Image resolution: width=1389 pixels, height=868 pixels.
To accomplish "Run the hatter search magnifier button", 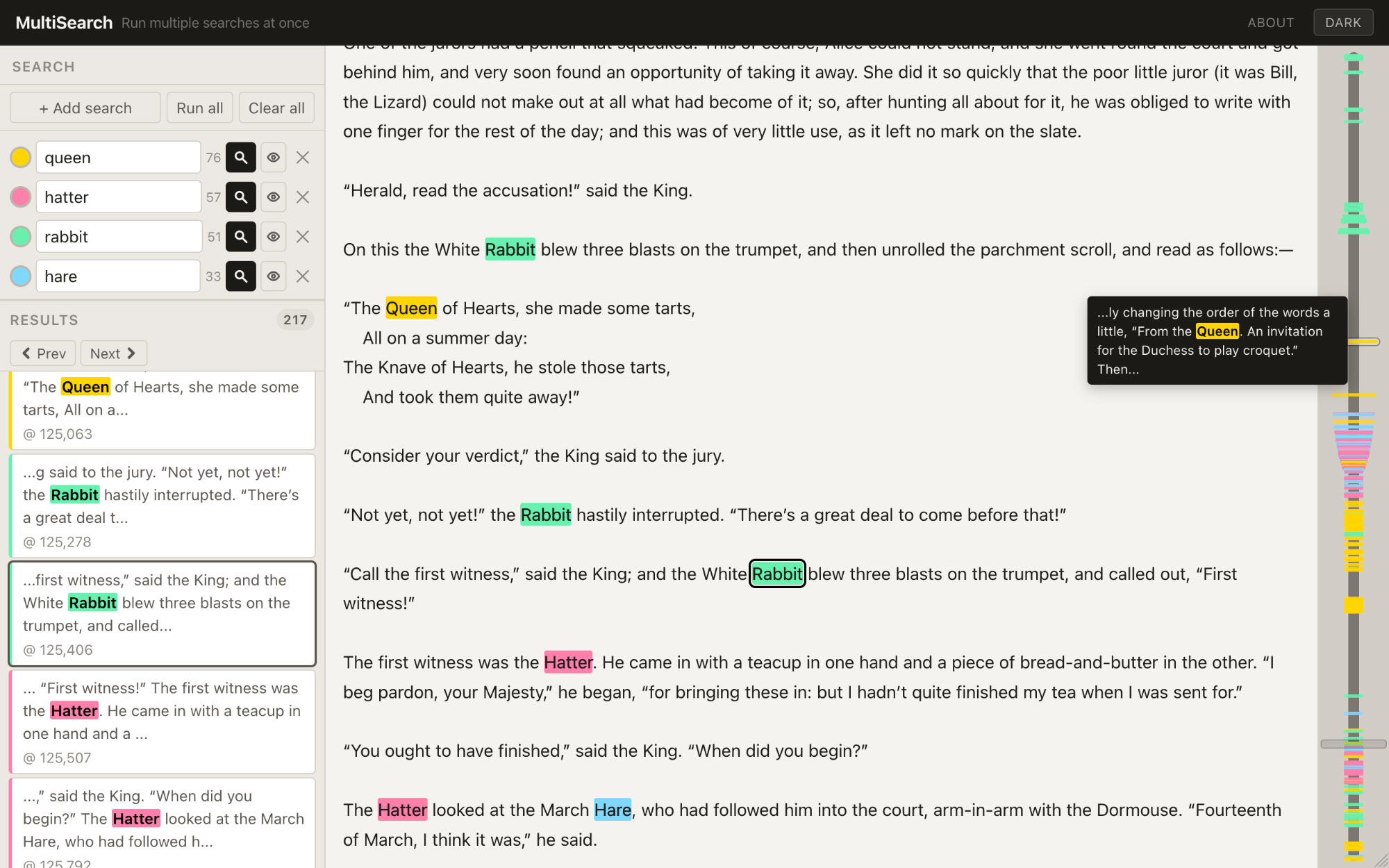I will (x=241, y=197).
